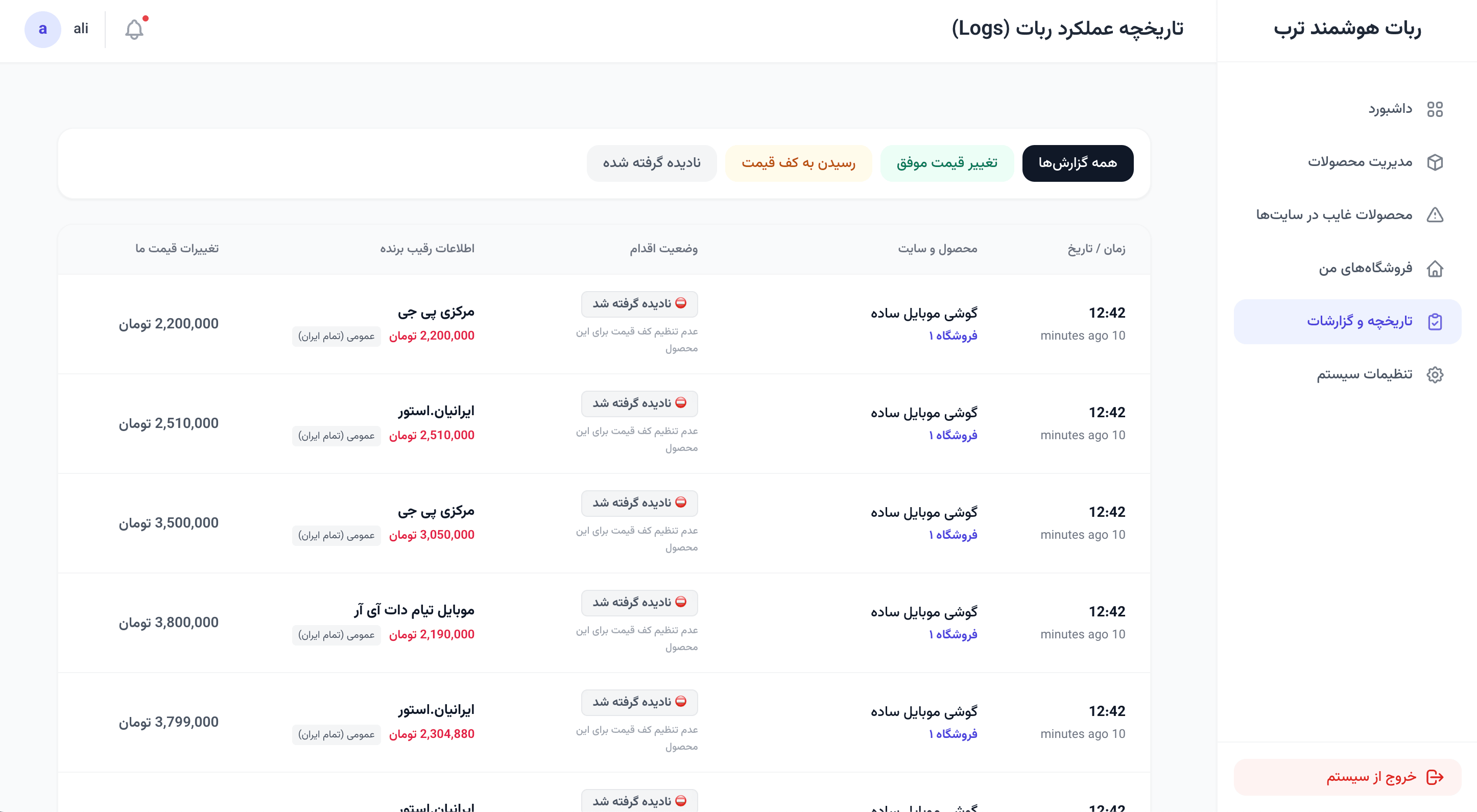Click the وضعیت اقدام column header
The image size is (1477, 812).
coord(663,249)
